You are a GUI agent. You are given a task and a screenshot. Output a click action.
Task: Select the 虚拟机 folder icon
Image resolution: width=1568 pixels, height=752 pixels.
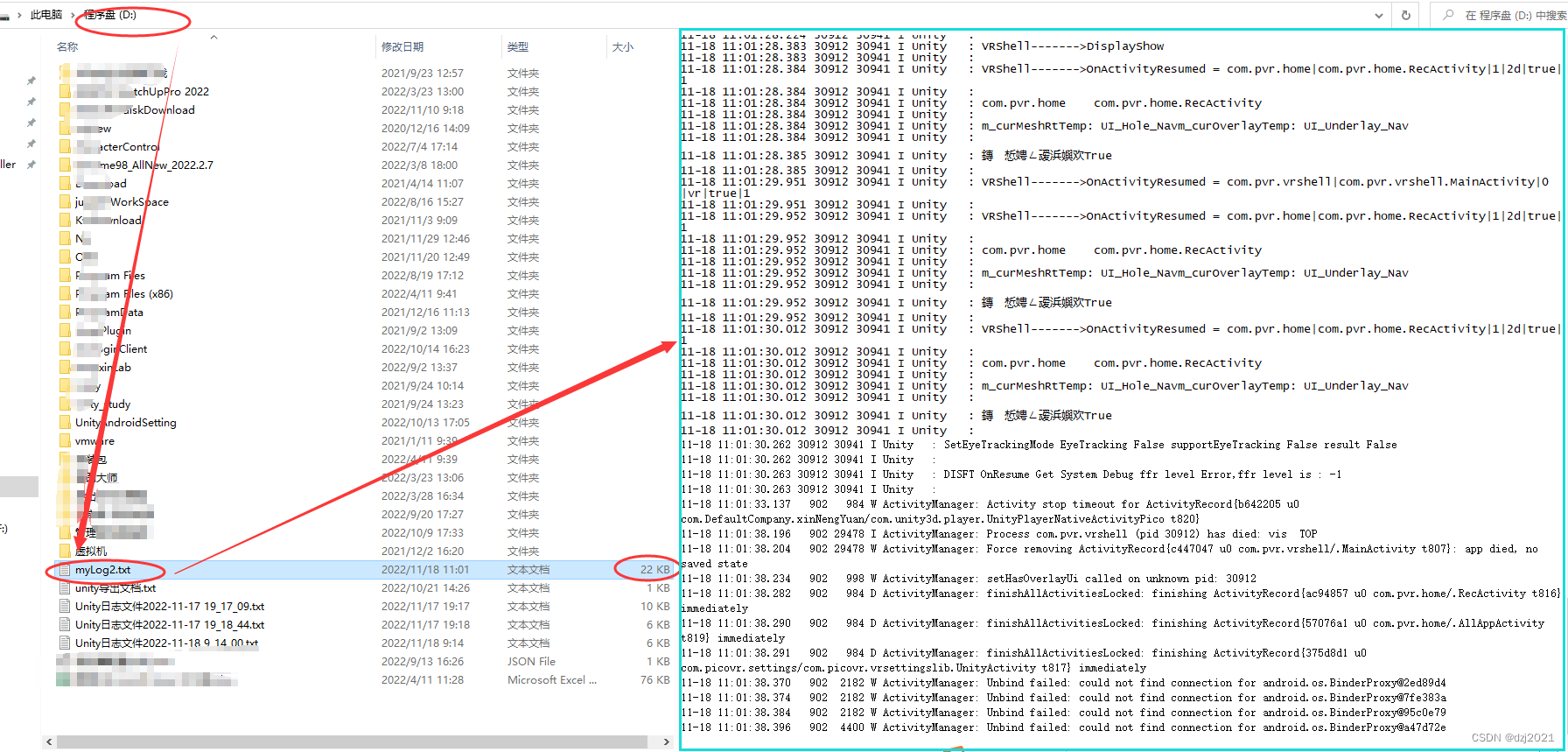65,551
